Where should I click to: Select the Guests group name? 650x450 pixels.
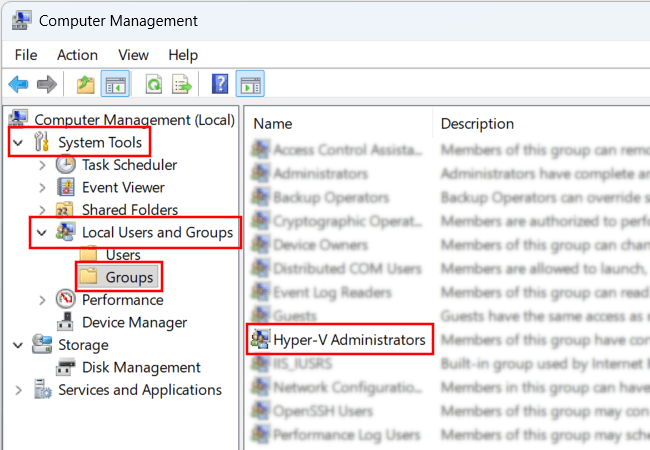point(295,316)
